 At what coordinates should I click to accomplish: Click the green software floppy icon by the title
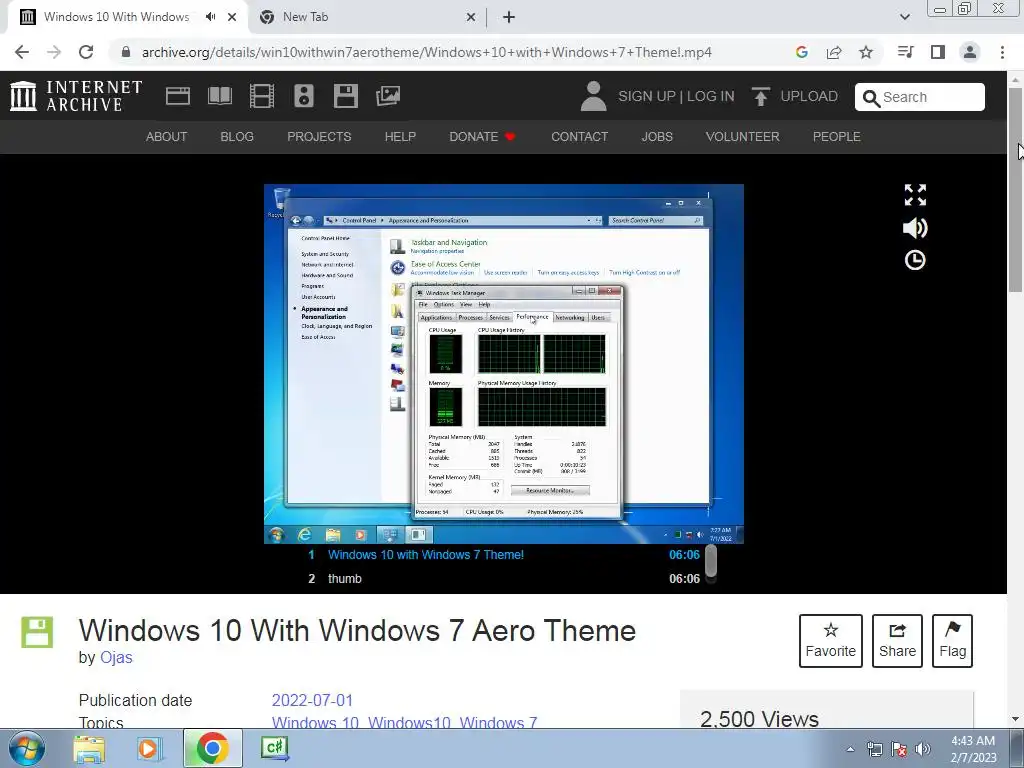[x=37, y=632]
